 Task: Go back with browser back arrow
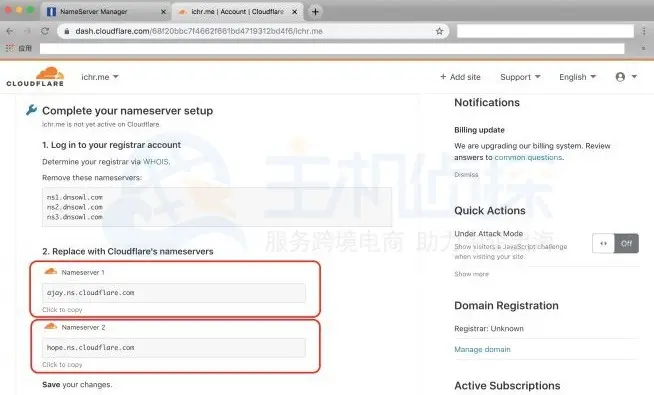click(x=10, y=31)
